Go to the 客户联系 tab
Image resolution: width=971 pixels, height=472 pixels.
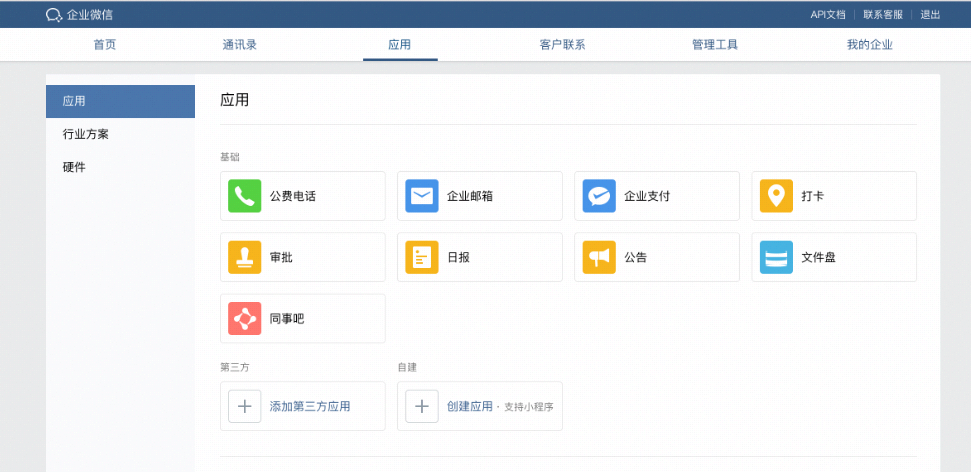(562, 45)
